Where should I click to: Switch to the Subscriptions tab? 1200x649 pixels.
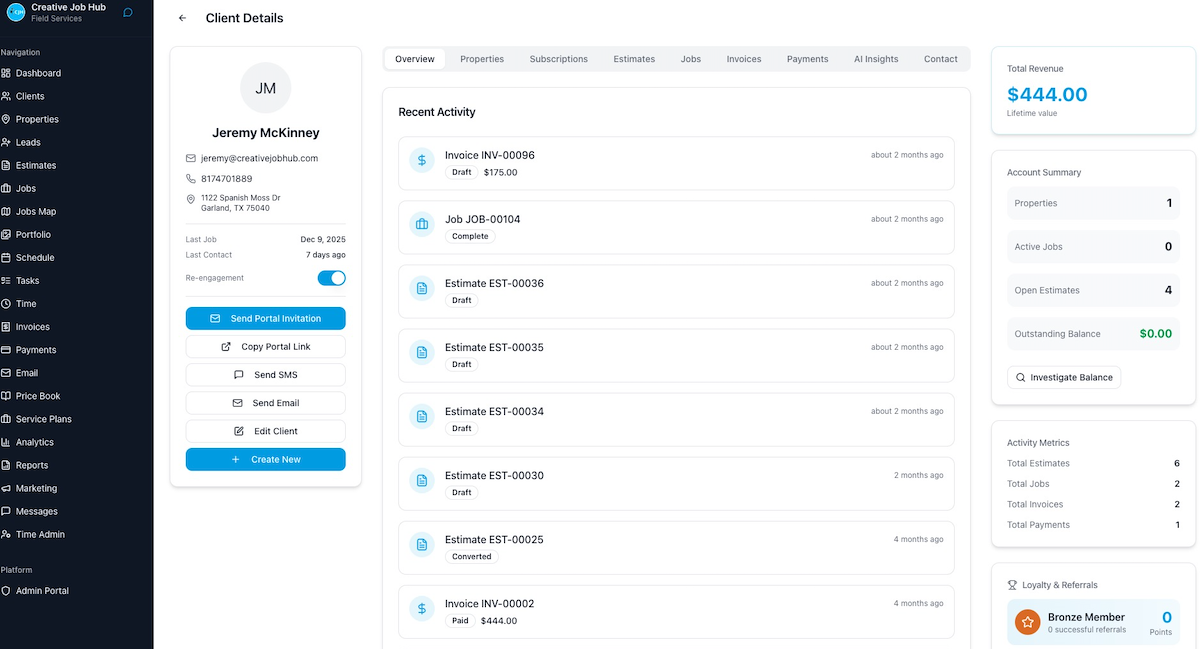558,59
